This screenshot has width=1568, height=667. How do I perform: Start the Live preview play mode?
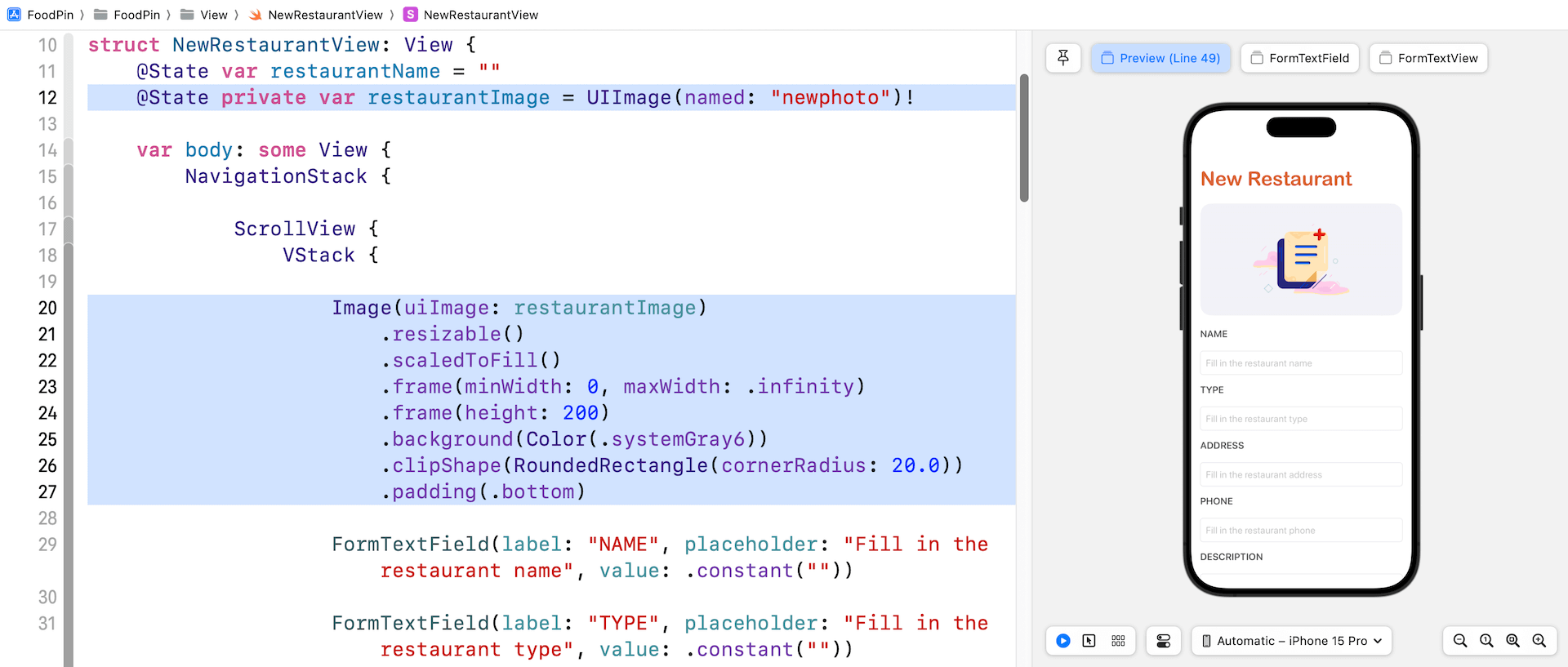[x=1062, y=641]
